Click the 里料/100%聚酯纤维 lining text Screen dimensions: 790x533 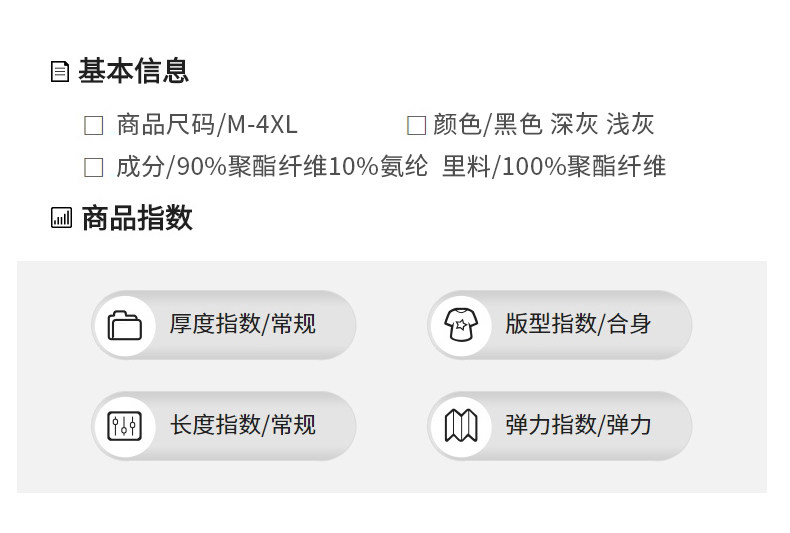pos(554,167)
